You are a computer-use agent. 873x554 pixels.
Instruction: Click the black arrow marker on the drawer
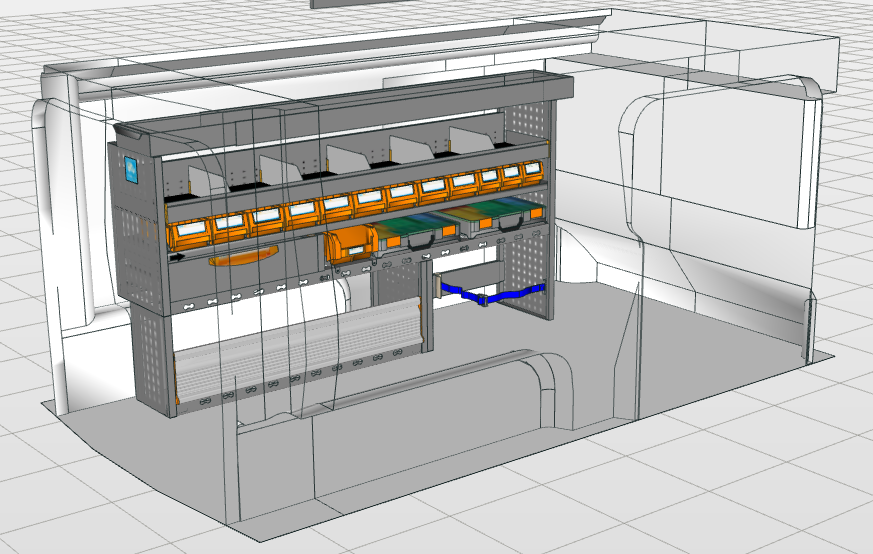177,257
